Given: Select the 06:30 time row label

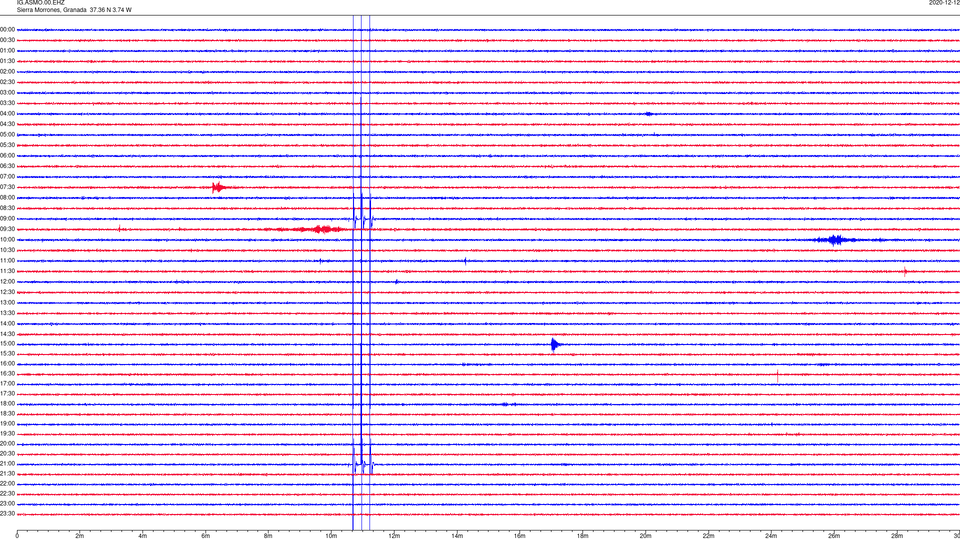Looking at the screenshot, I should pyautogui.click(x=7, y=166).
